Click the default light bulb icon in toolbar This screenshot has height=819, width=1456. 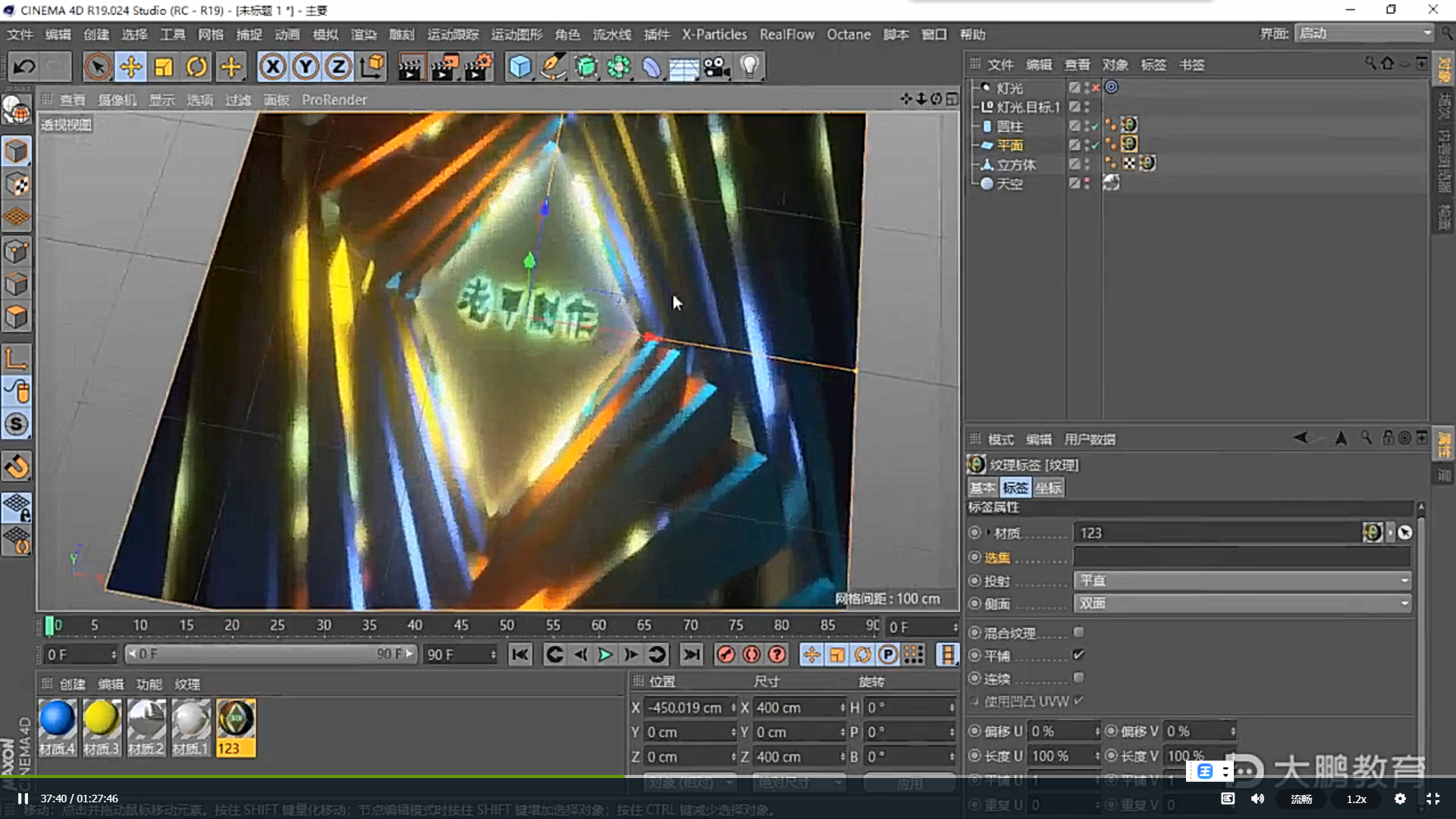pos(749,67)
